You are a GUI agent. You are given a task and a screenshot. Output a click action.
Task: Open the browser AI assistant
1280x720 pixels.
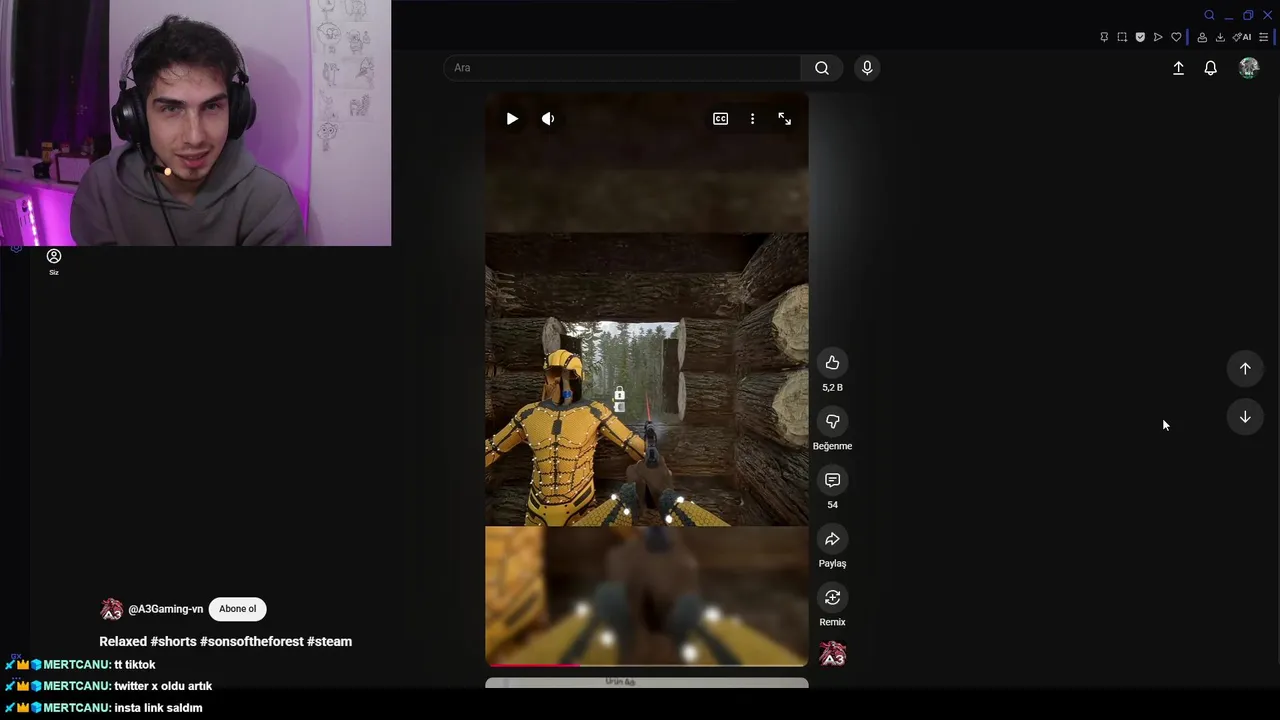tap(1242, 37)
